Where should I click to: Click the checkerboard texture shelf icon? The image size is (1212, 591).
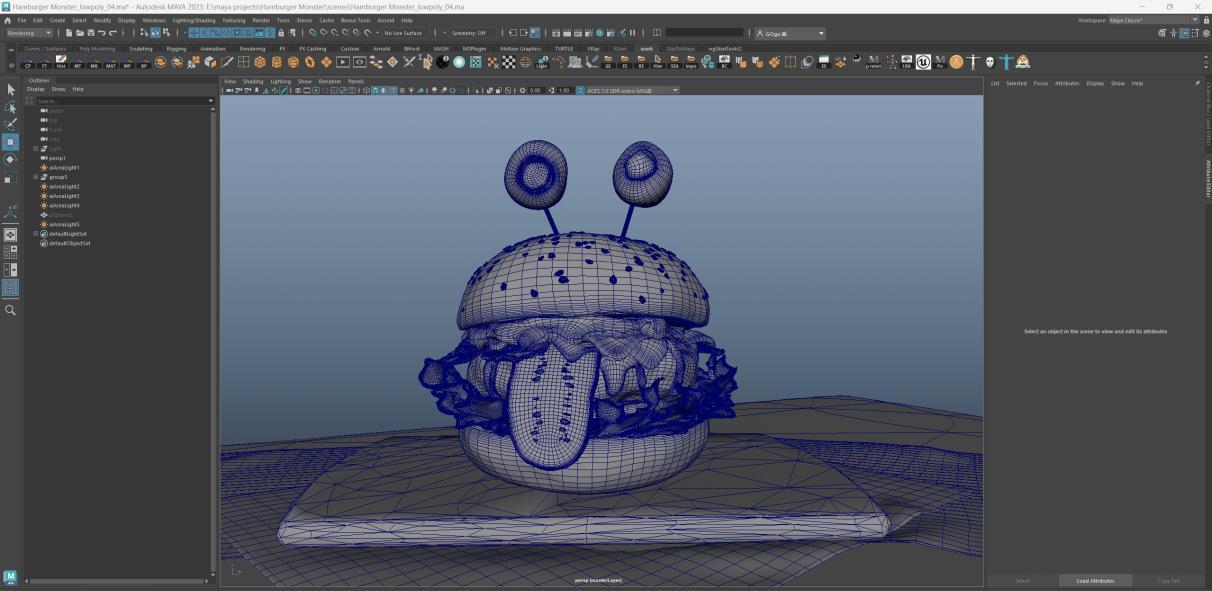[508, 62]
